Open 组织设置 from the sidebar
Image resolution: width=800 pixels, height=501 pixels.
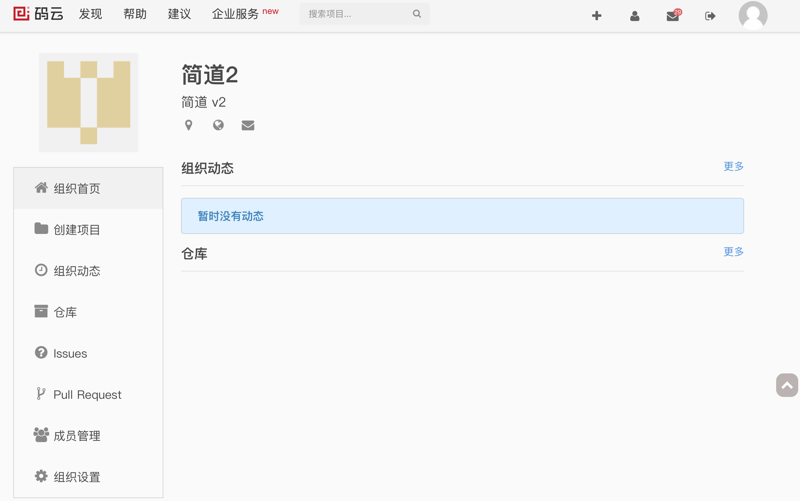click(88, 477)
